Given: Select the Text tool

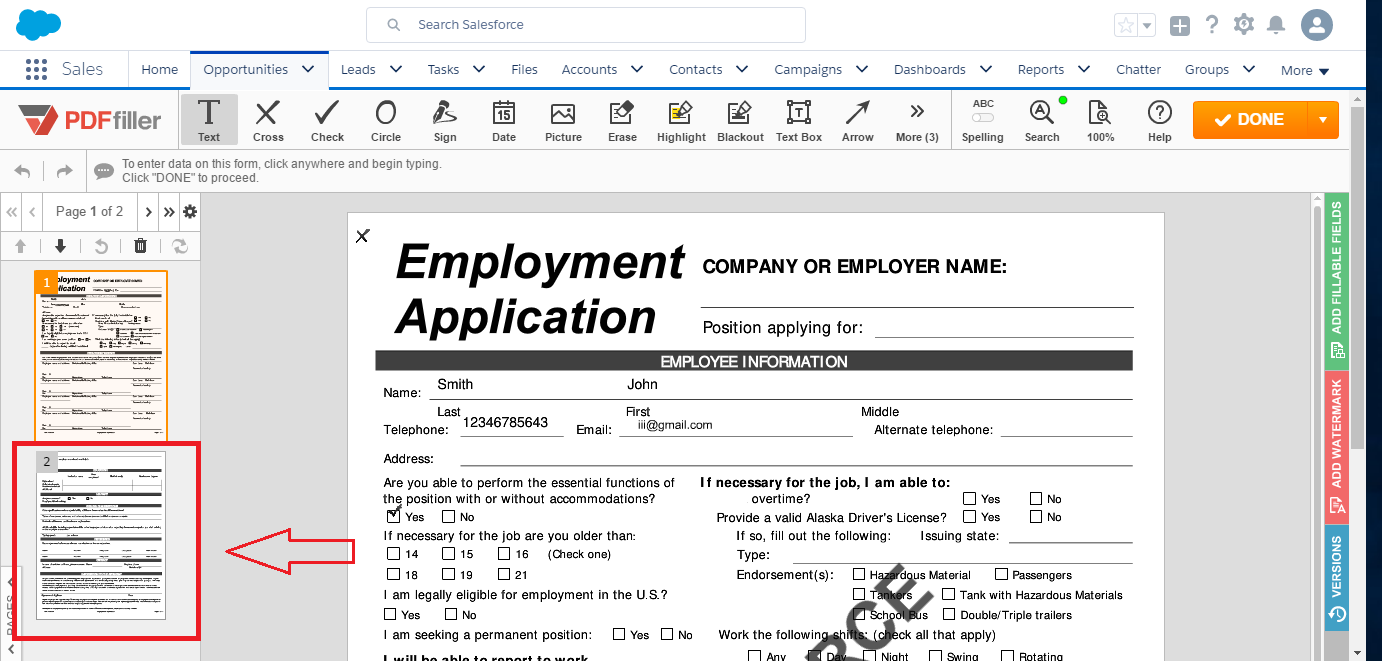Looking at the screenshot, I should pos(209,119).
